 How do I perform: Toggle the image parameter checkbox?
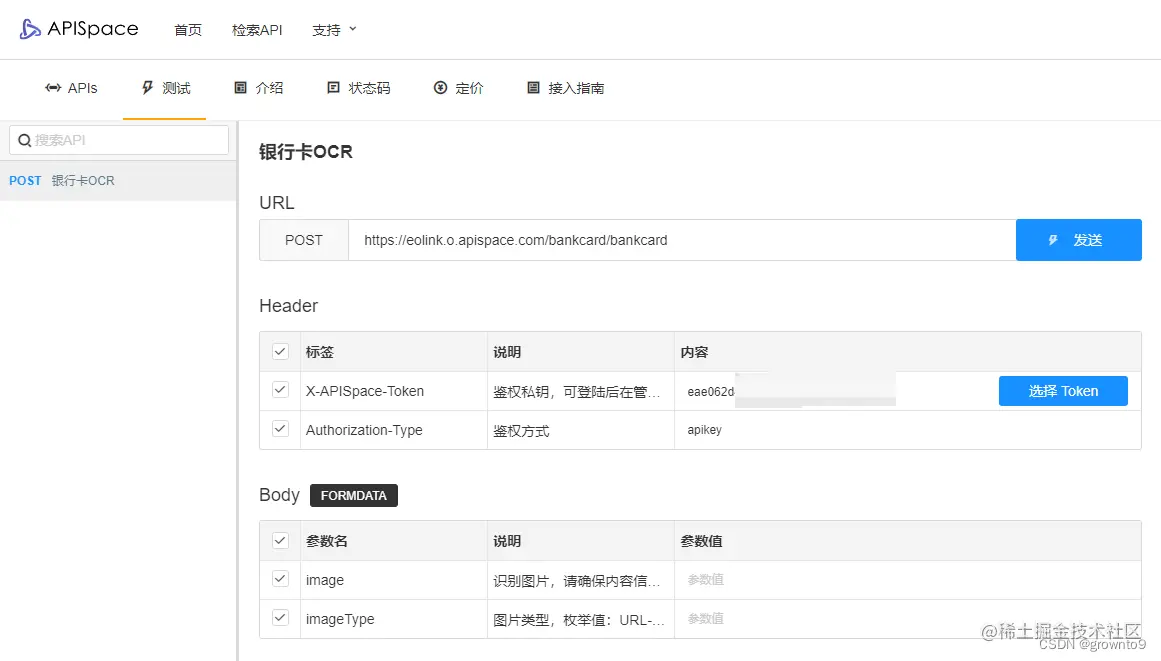tap(280, 579)
